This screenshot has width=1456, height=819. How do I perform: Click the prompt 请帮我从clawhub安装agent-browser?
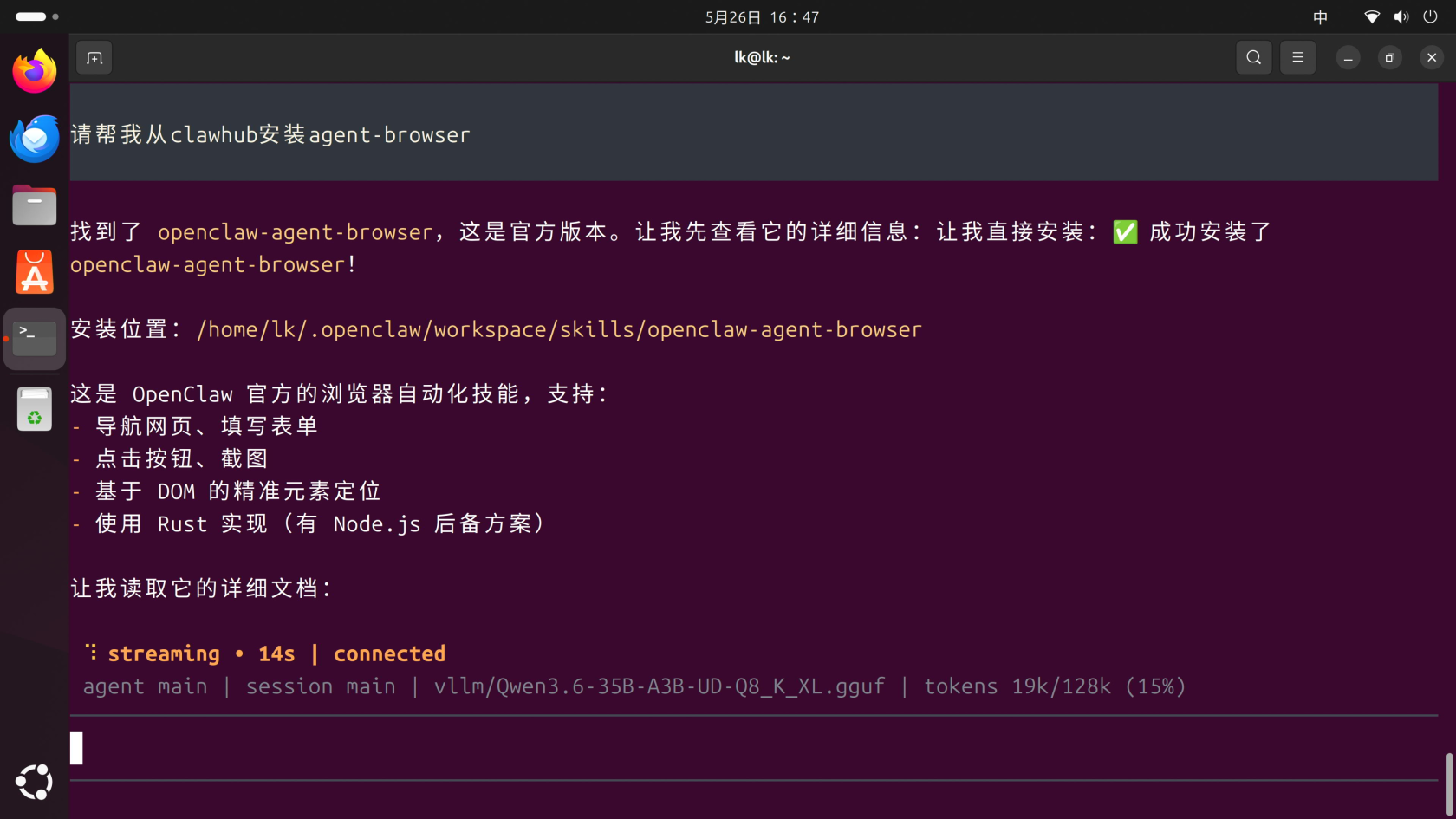click(270, 135)
